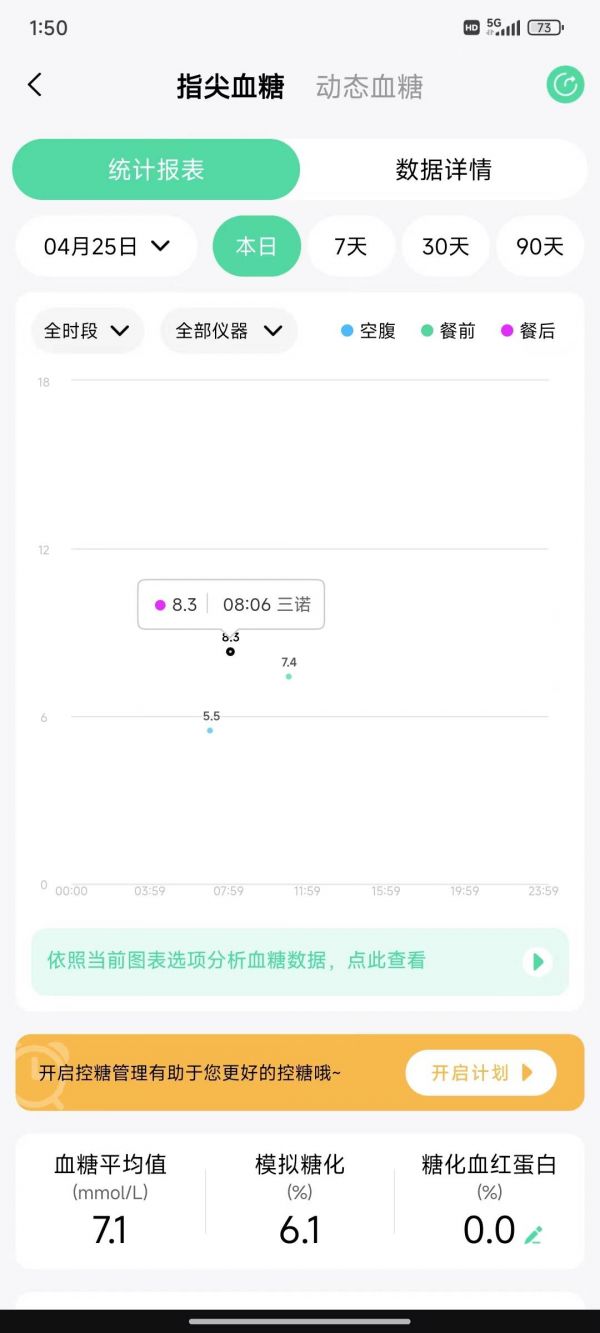
Task: Tap the green refresh sync icon
Action: coord(565,85)
